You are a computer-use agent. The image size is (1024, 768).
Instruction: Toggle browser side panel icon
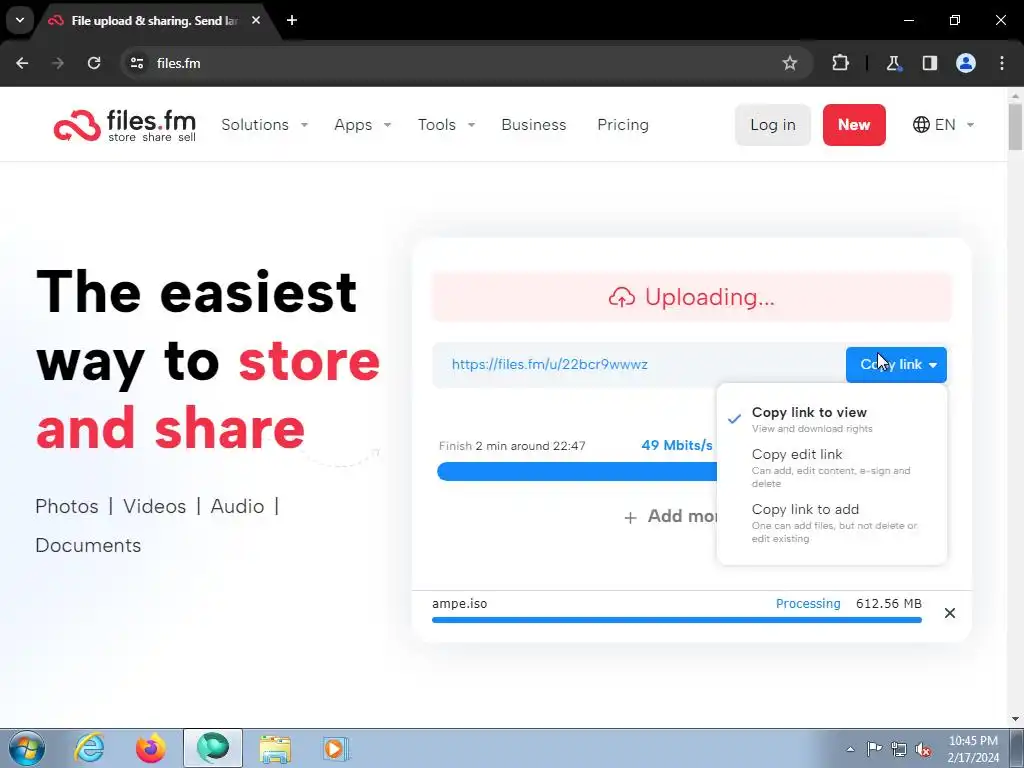pos(929,63)
